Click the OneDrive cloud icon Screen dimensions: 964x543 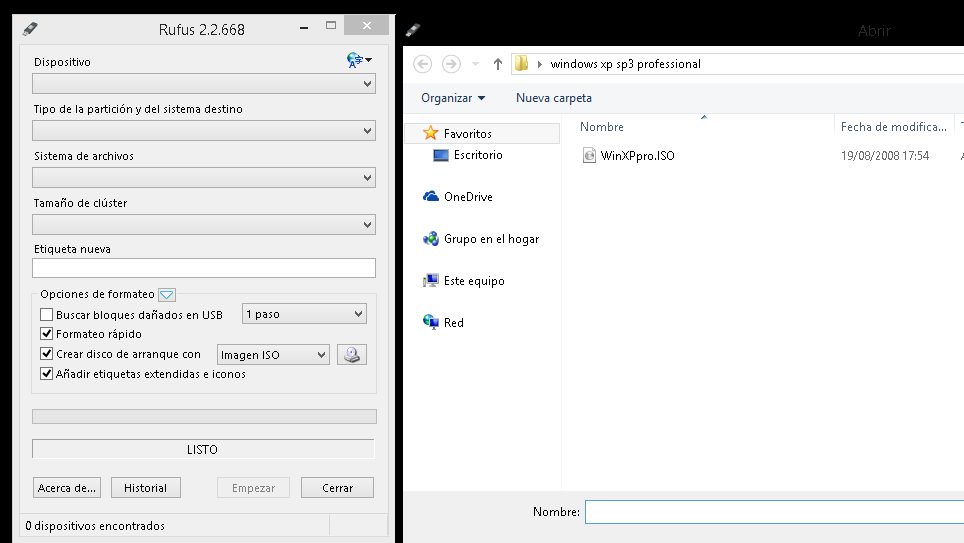[x=430, y=197]
